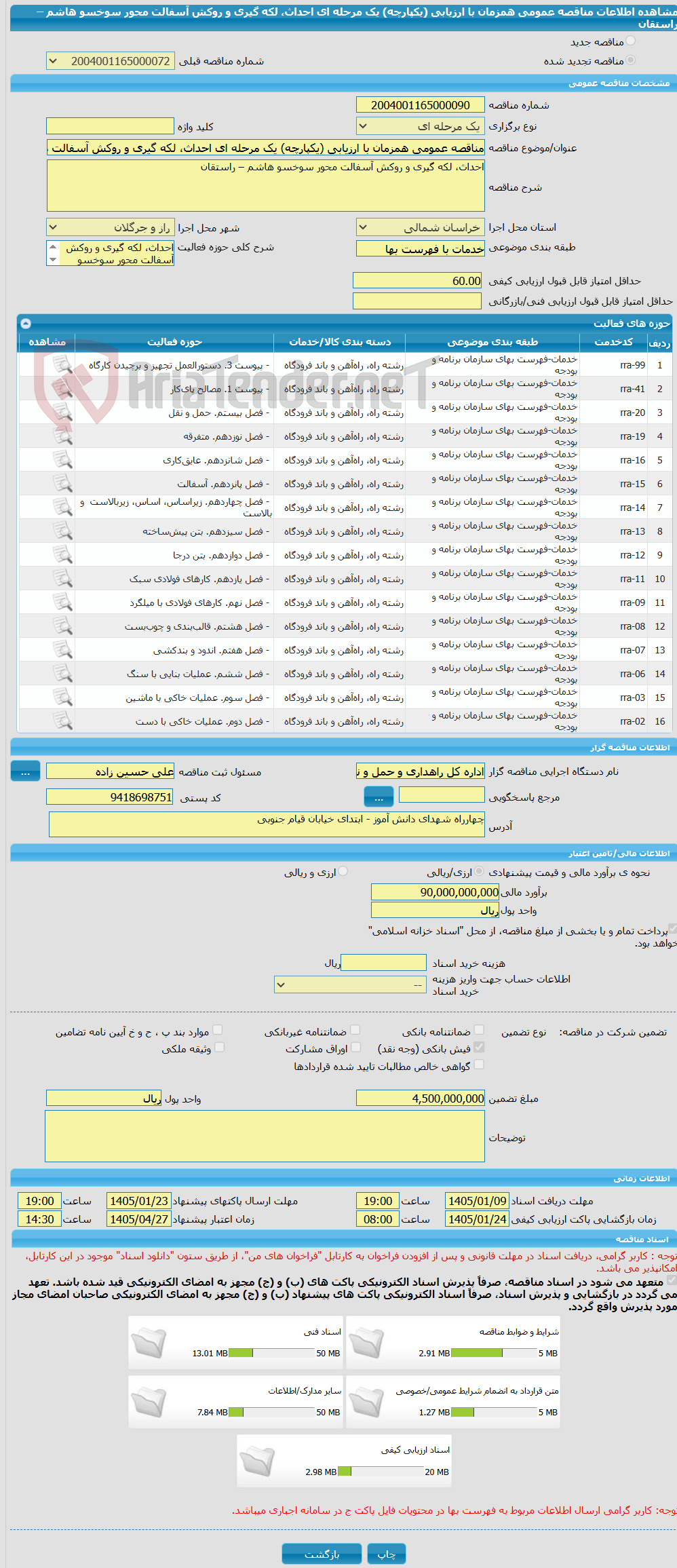677x1568 pixels.
Task: Click اسناد ارزیابی کیفی size progress bar
Action: point(381,1472)
